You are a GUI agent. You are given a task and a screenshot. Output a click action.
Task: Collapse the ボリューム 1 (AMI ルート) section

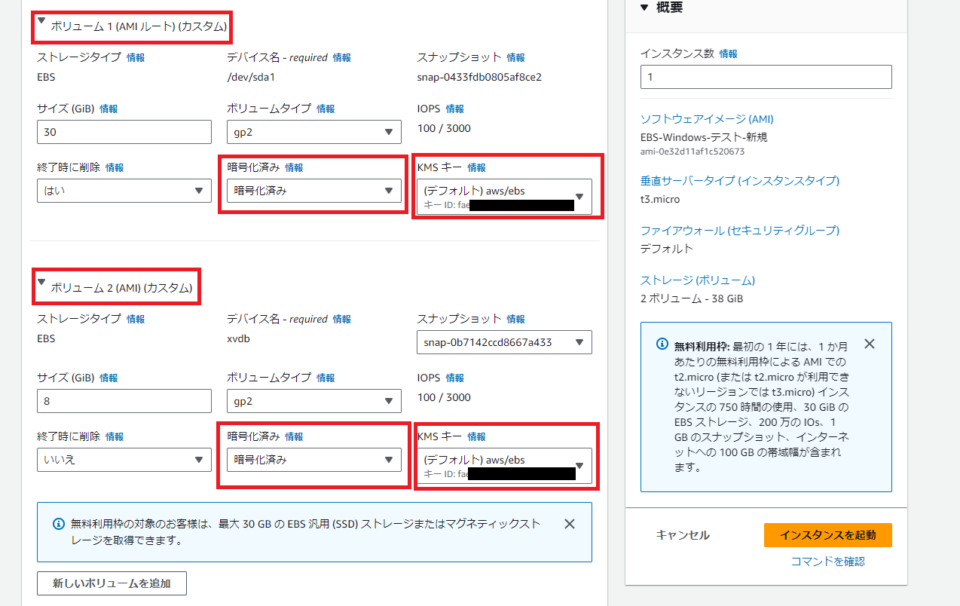coord(42,21)
